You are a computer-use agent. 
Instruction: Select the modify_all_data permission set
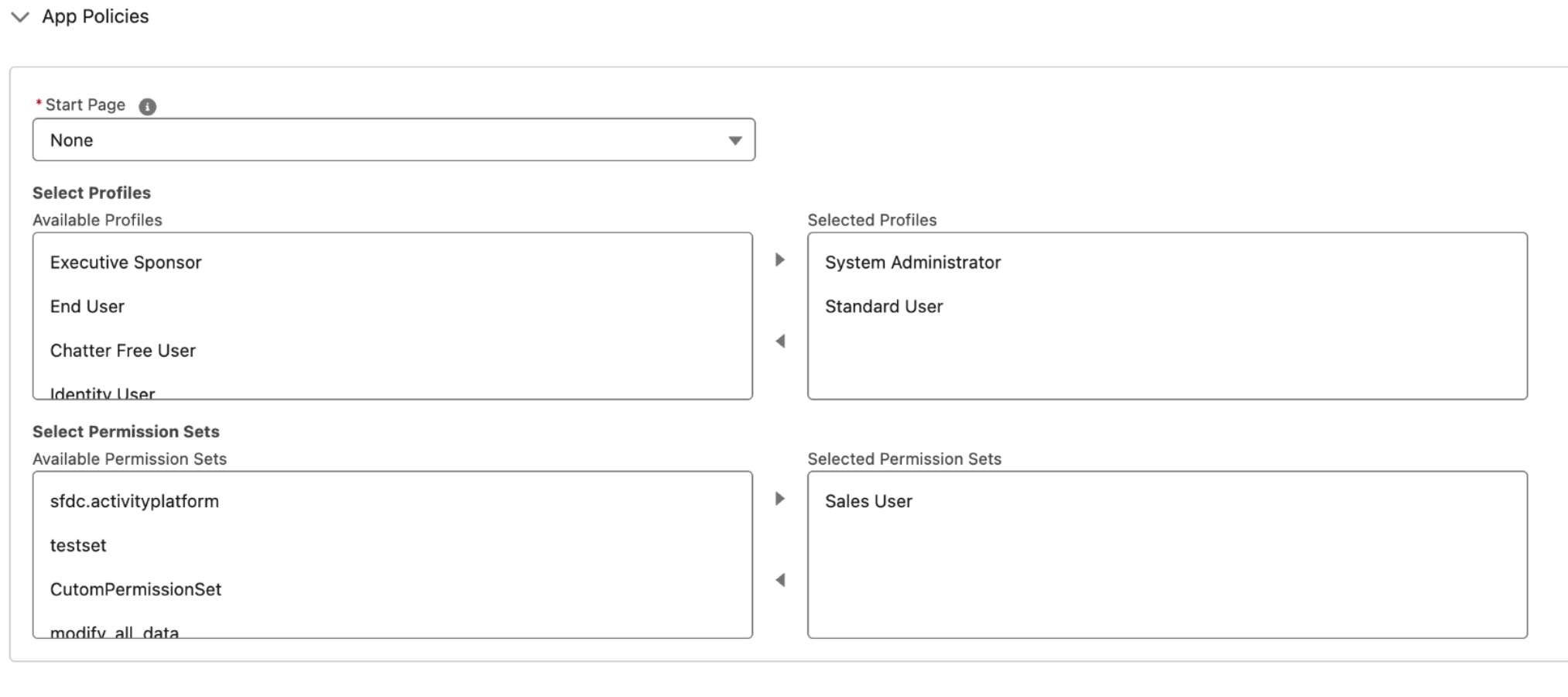click(x=115, y=631)
